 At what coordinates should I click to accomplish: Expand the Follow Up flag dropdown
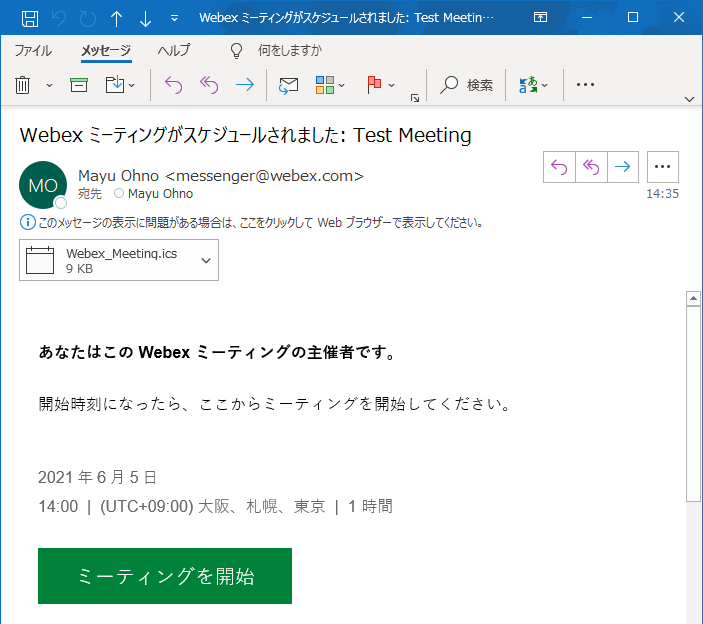click(391, 85)
